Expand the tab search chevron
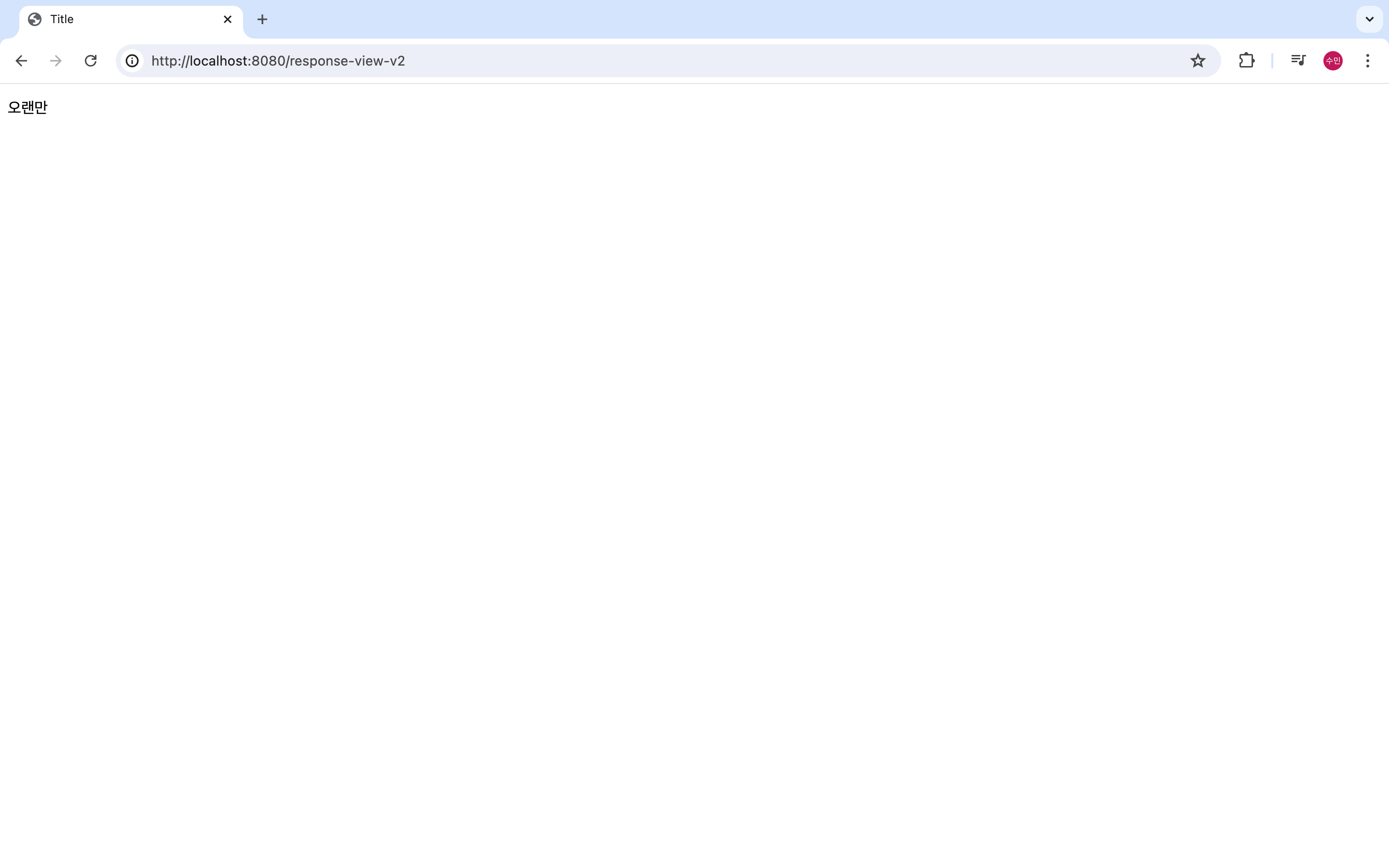 pyautogui.click(x=1369, y=19)
